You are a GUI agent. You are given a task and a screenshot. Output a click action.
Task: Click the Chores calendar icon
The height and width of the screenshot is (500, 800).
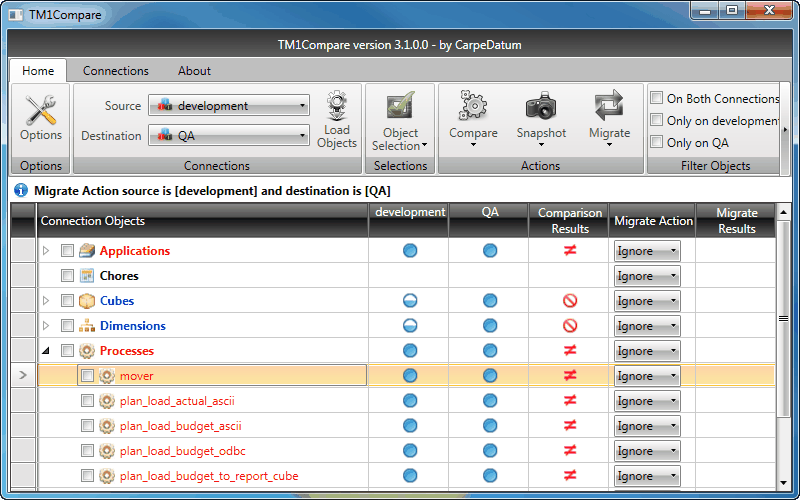coord(87,276)
